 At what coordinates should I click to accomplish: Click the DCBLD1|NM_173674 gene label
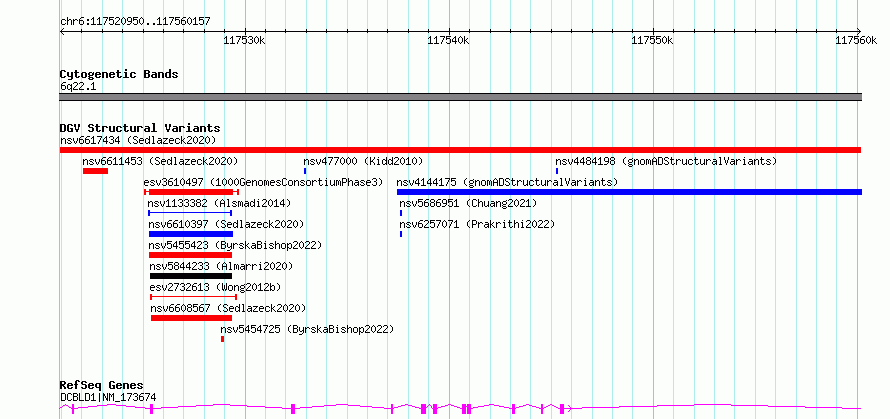[108, 397]
